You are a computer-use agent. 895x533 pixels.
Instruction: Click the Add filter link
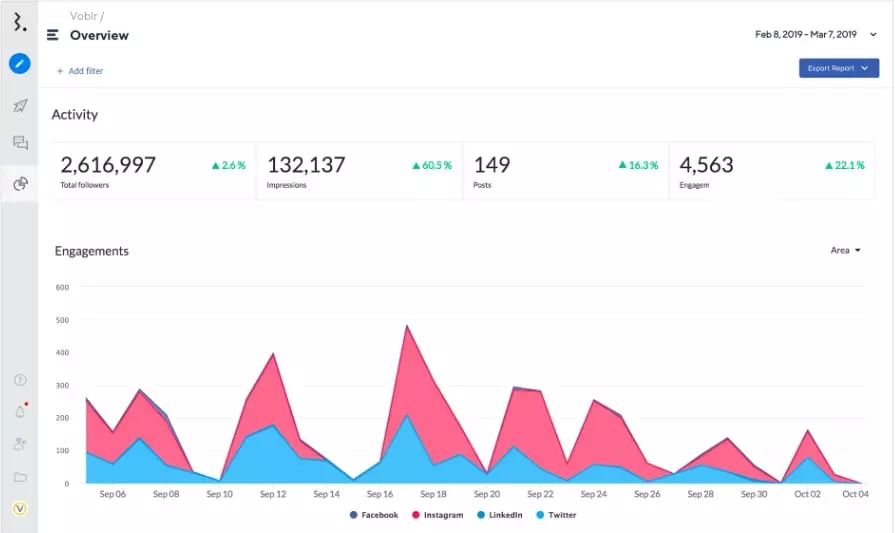click(x=79, y=71)
